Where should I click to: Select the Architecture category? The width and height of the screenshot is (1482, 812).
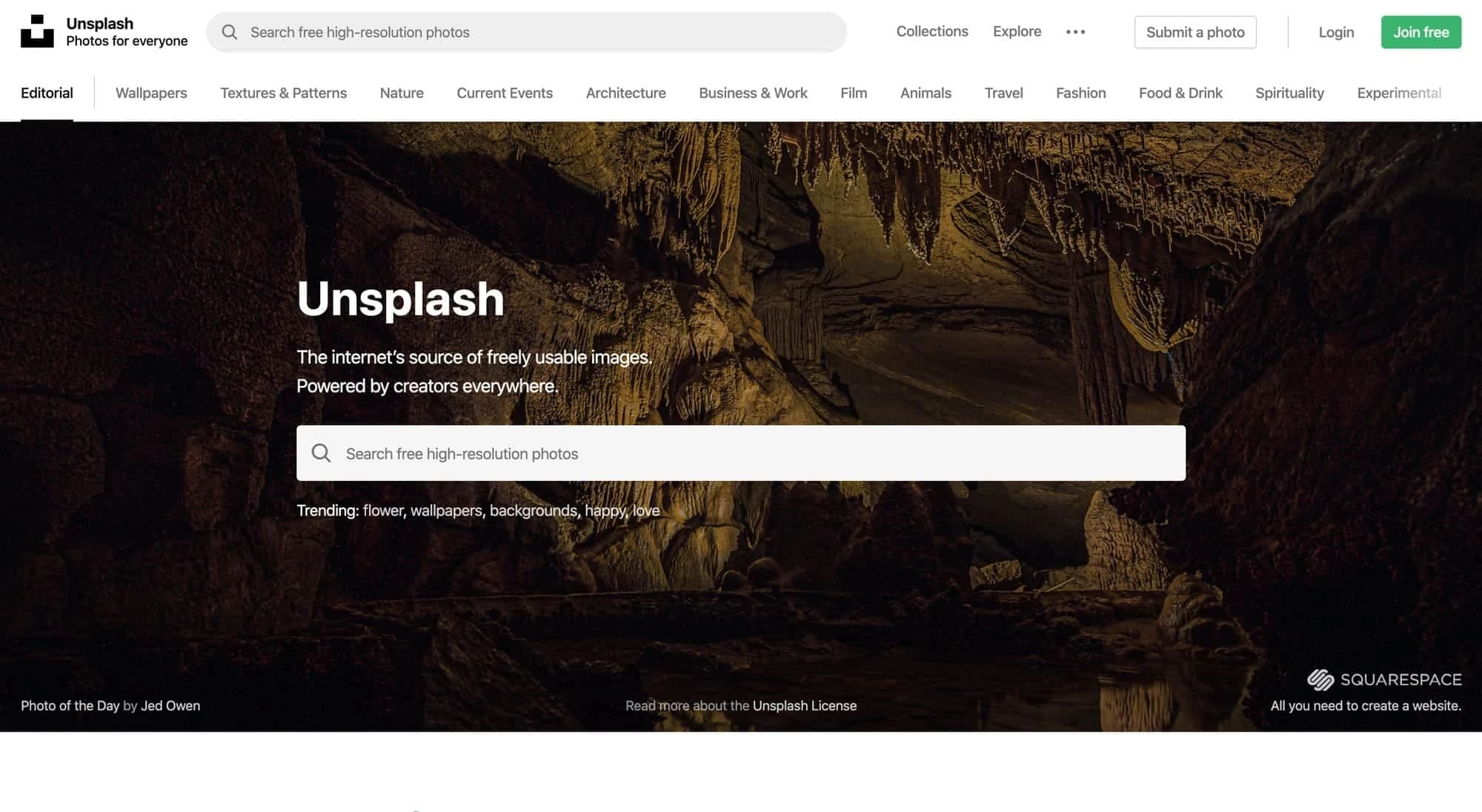click(x=625, y=93)
